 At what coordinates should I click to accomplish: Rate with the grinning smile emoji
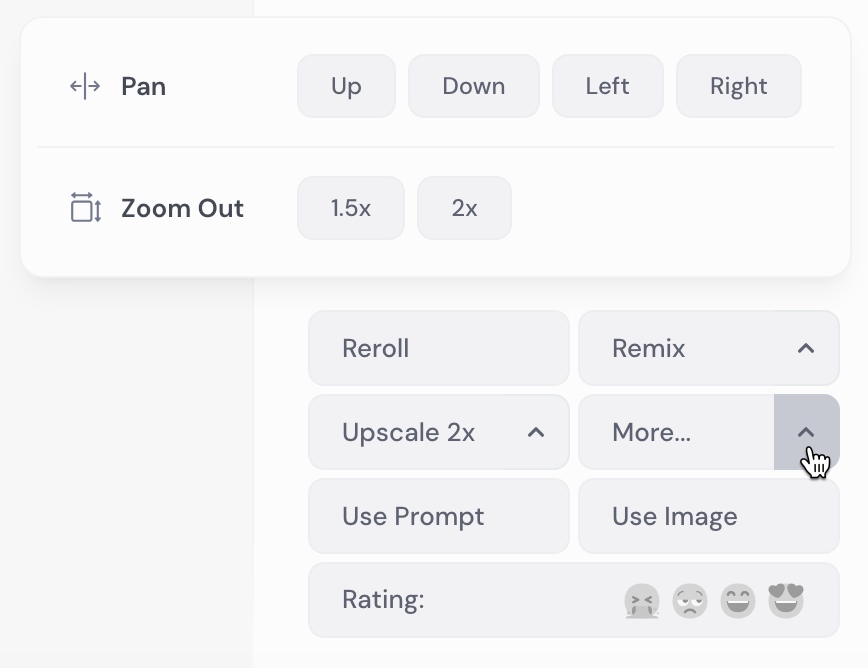738,600
